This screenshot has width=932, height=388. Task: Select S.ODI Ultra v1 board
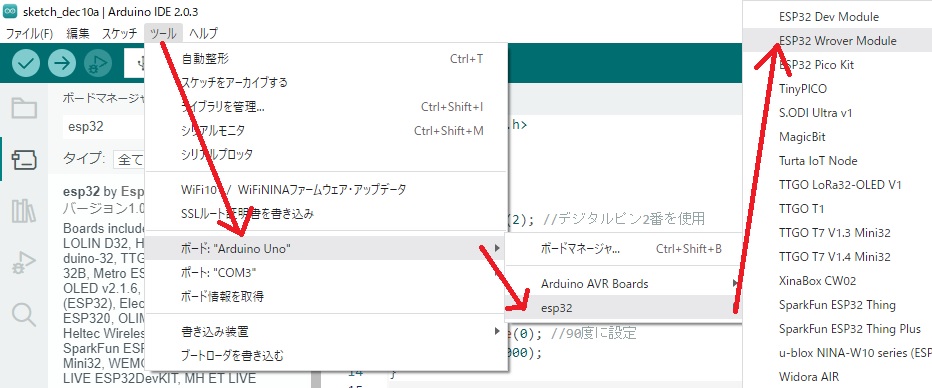pos(837,112)
